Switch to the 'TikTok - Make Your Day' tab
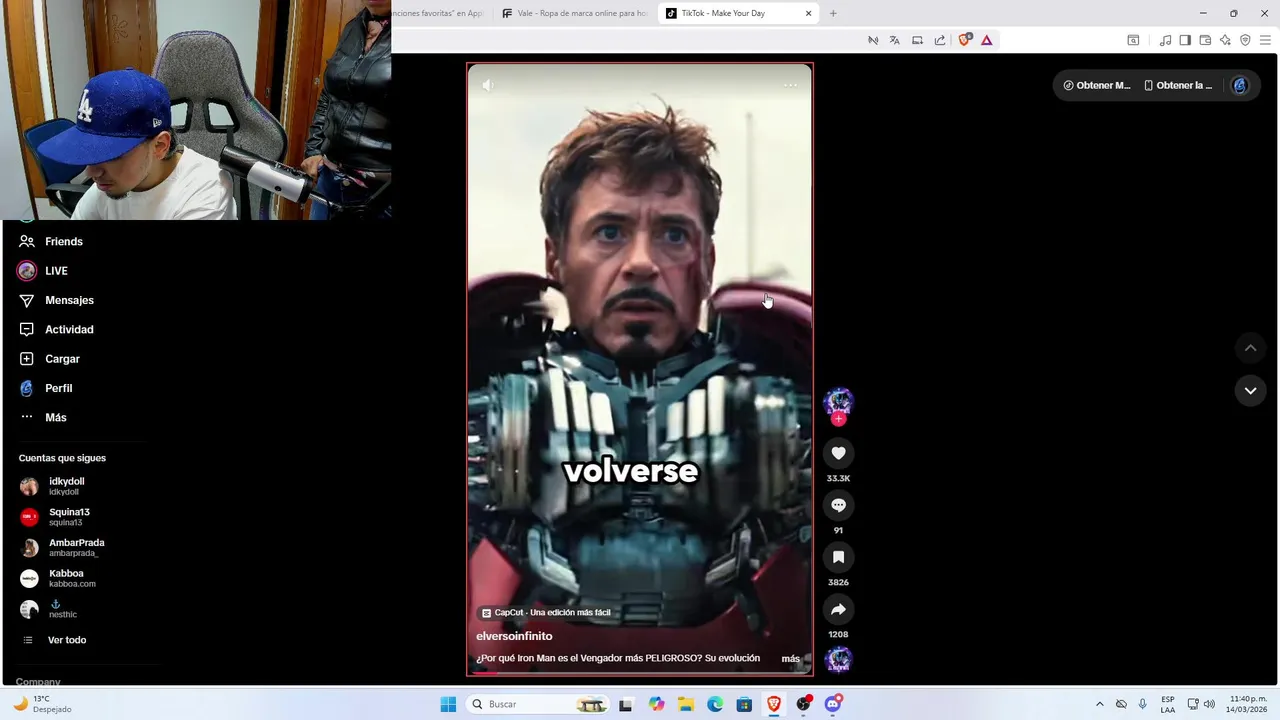 (738, 13)
